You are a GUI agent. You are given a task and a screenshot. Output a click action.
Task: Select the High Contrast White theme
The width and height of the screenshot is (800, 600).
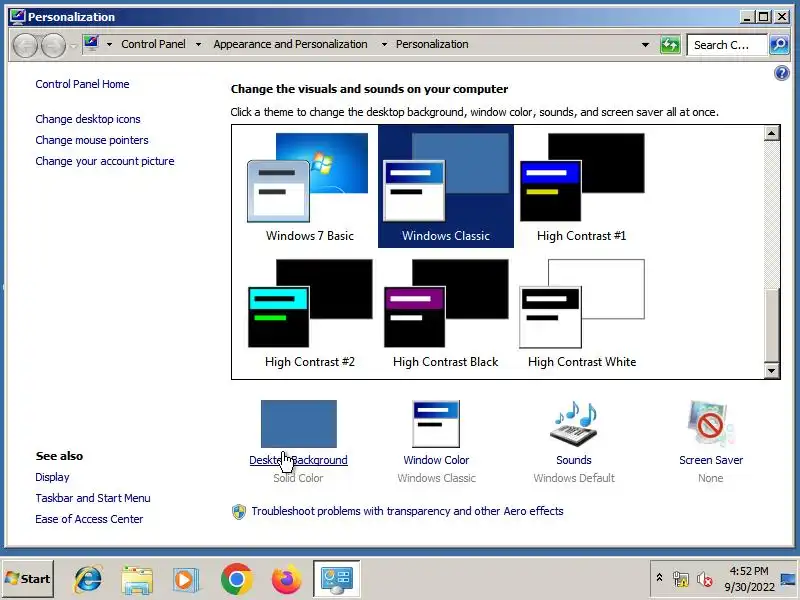582,313
